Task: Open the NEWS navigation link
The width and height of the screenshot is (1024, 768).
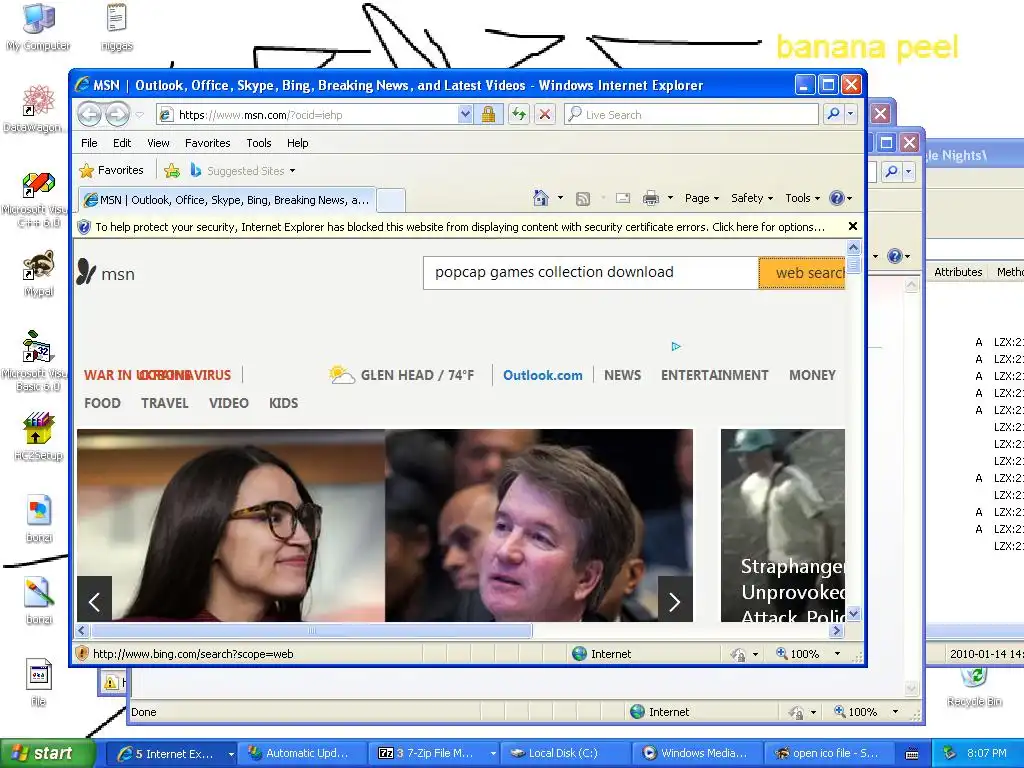Action: tap(622, 376)
